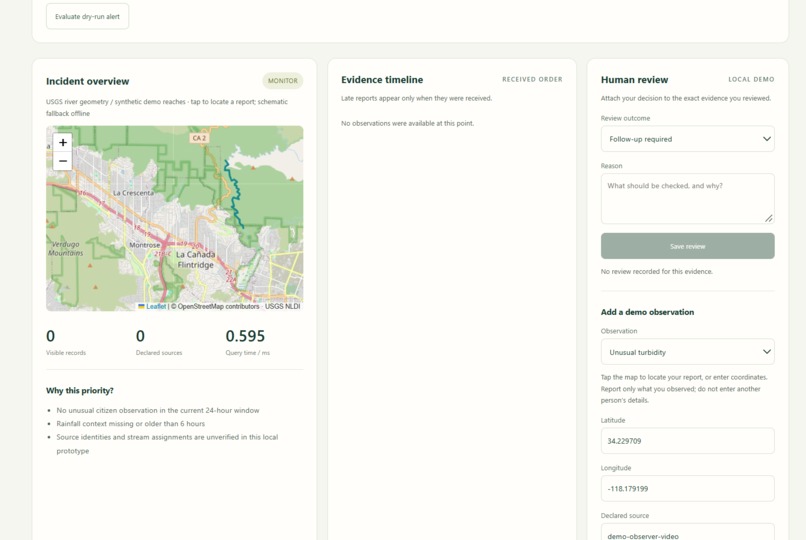Click the Montrose label on the map

point(144,245)
